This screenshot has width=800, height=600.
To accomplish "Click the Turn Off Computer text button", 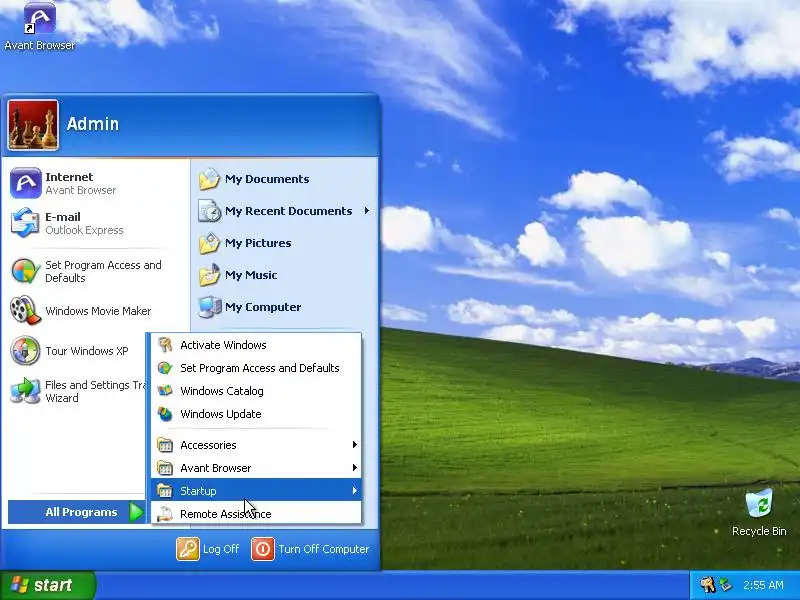I will [323, 549].
